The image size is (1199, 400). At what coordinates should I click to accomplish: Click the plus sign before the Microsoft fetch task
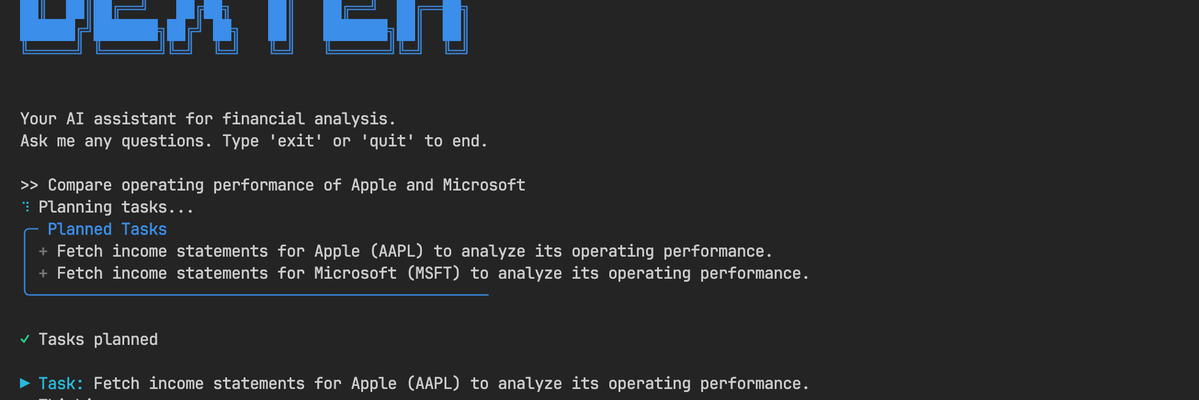pyautogui.click(x=43, y=273)
